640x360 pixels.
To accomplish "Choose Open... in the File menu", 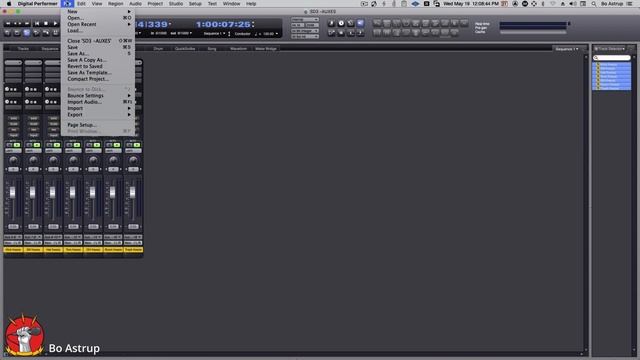I will [x=98, y=18].
